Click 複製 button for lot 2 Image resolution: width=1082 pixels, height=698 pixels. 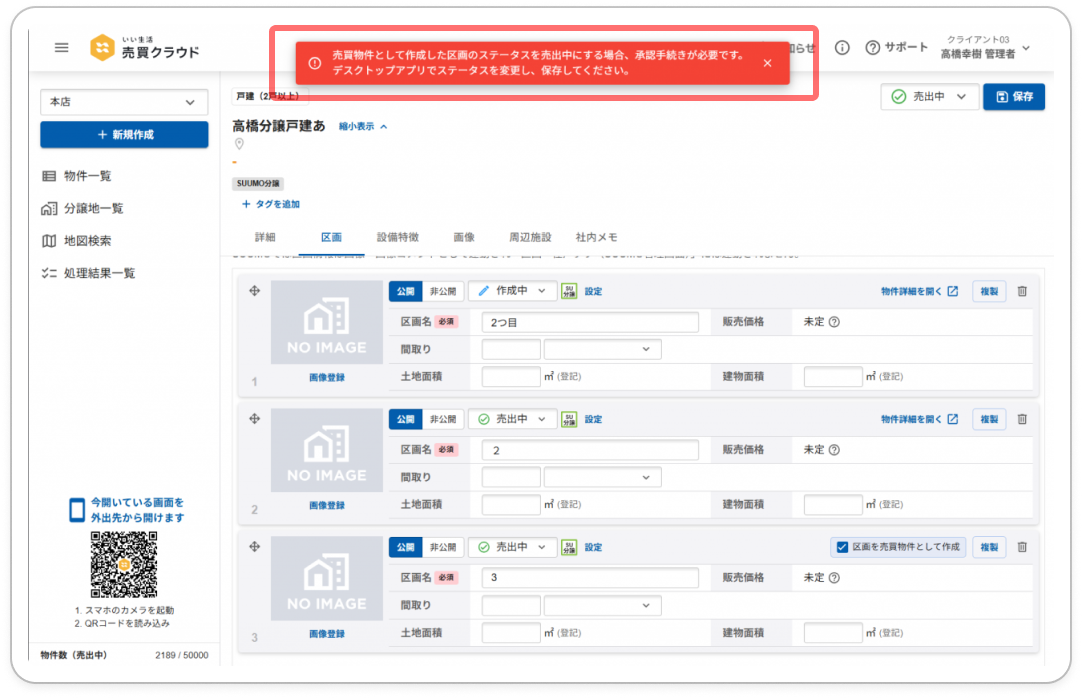pos(989,419)
